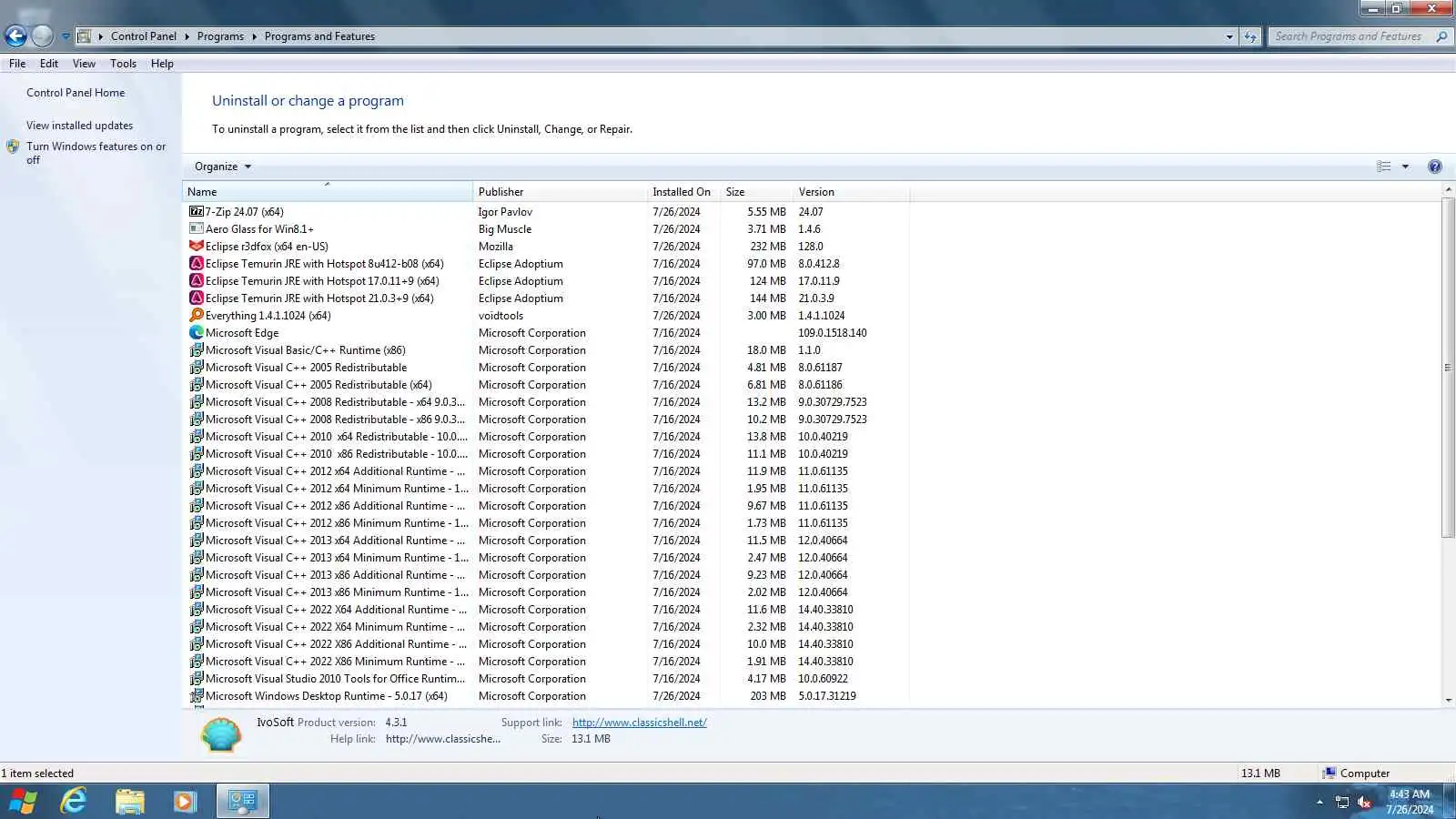Open Turn Windows features on or off
Screen dimensions: 1456x819
[96, 153]
